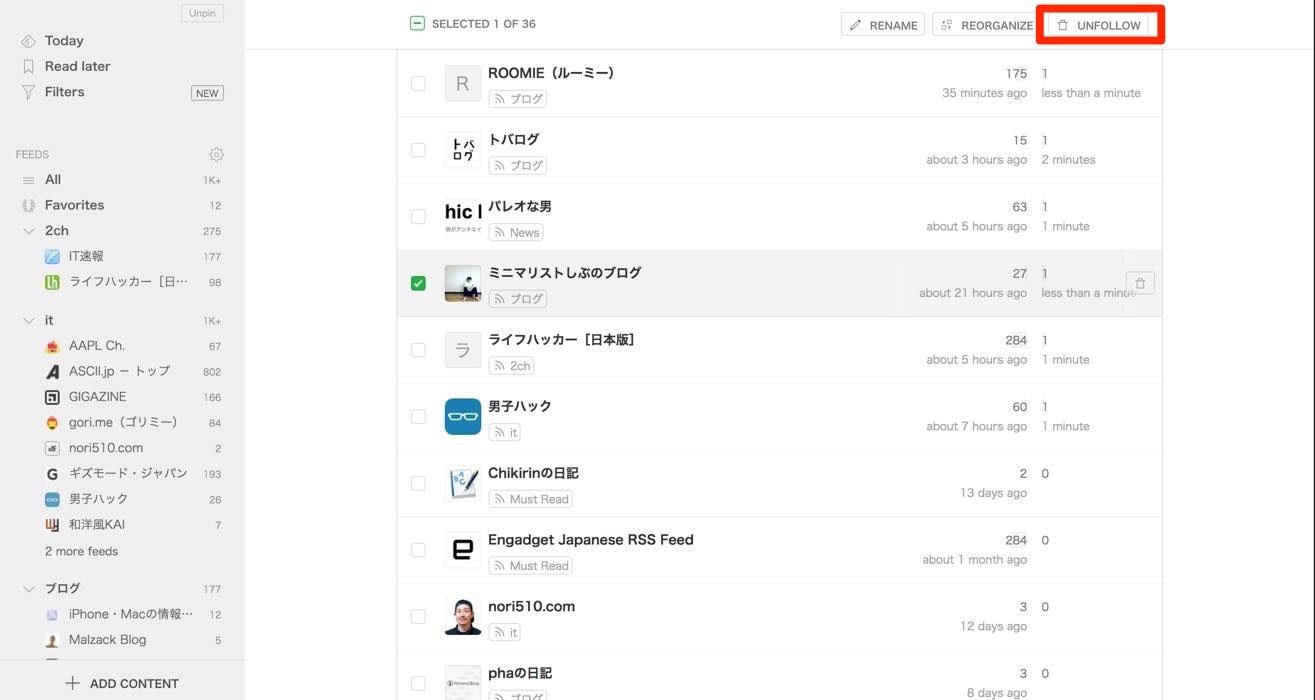
Task: Open AAPL Ch. feed
Action: click(x=97, y=346)
